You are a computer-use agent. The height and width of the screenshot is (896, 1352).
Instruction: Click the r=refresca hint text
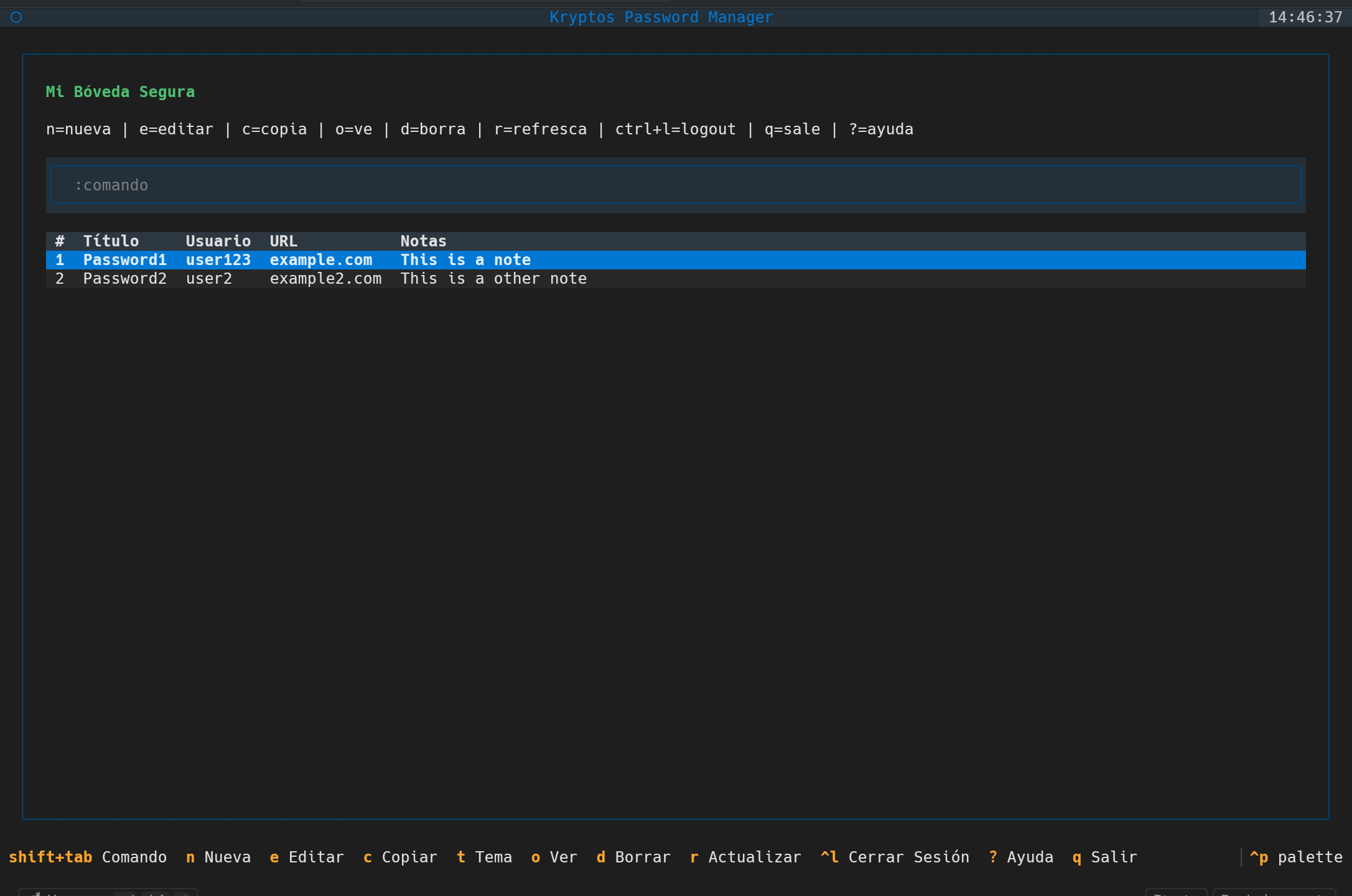pyautogui.click(x=540, y=129)
